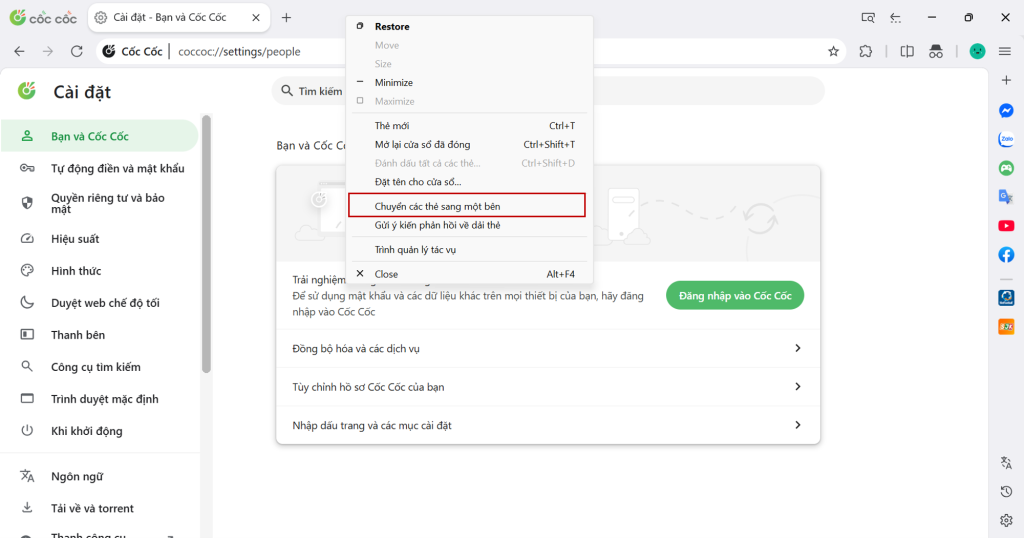This screenshot has width=1024, height=538.
Task: Click the Tìm kiếm settings search field
Action: (548, 91)
